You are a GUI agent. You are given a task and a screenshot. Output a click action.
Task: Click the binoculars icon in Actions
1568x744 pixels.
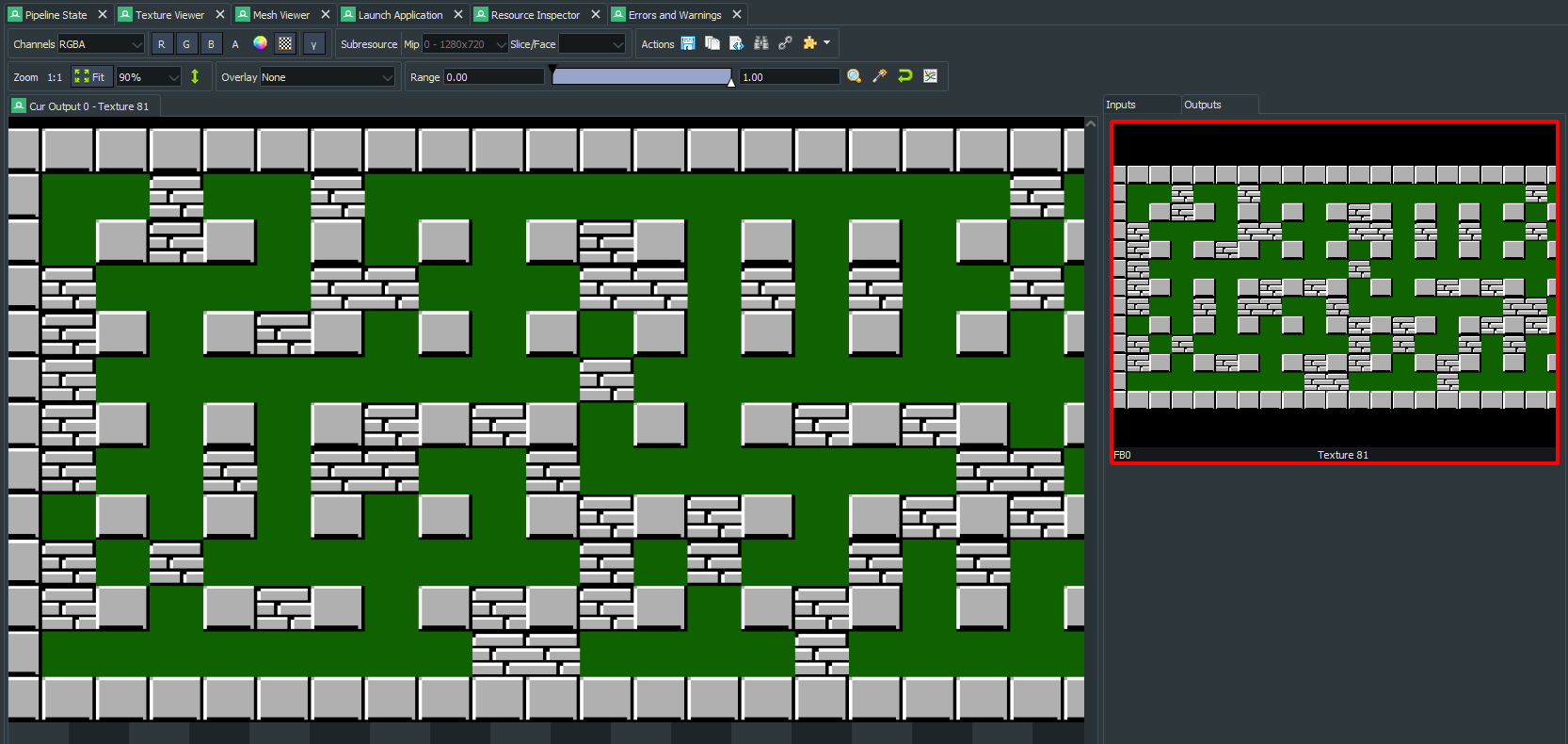[760, 43]
